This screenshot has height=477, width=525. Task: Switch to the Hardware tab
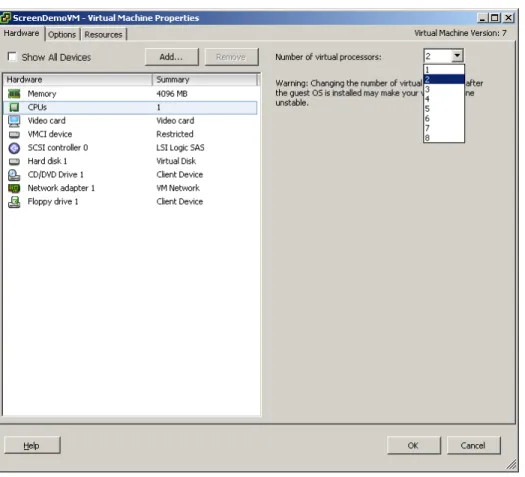[x=21, y=33]
